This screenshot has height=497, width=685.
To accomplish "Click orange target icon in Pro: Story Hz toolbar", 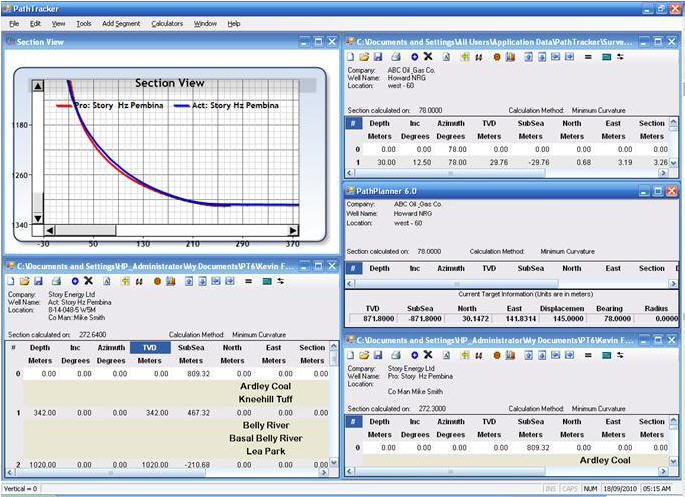I will 497,355.
